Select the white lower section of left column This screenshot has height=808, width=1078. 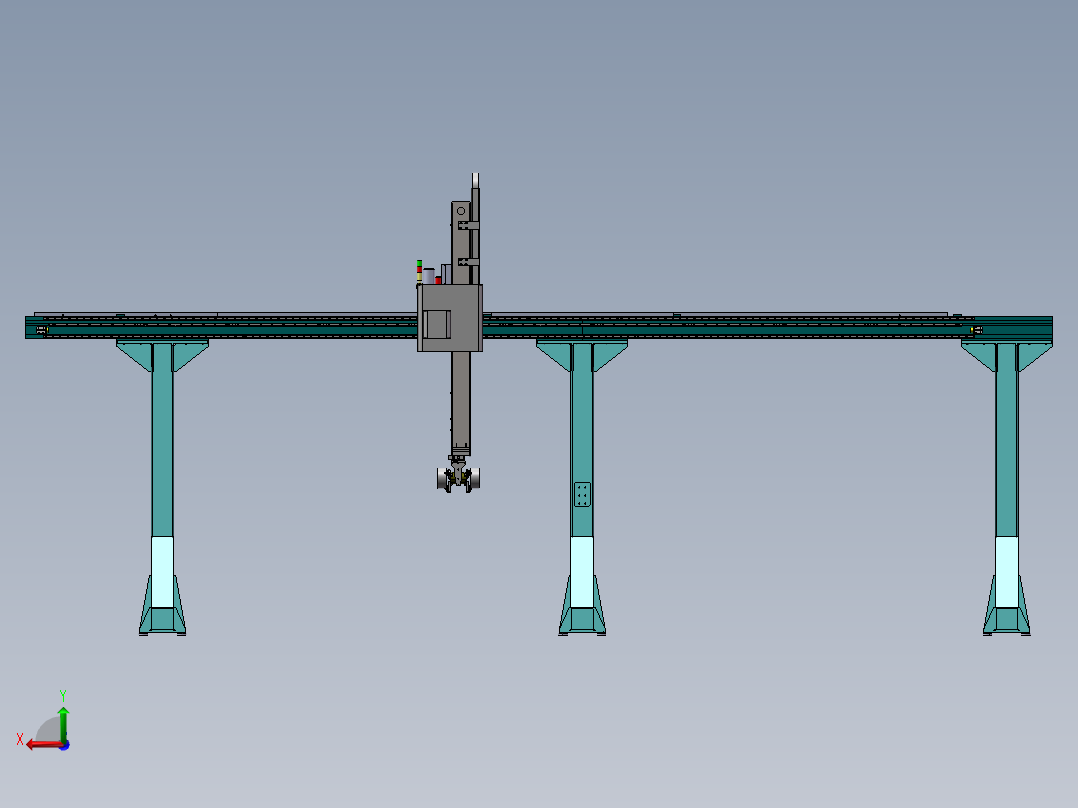(162, 572)
